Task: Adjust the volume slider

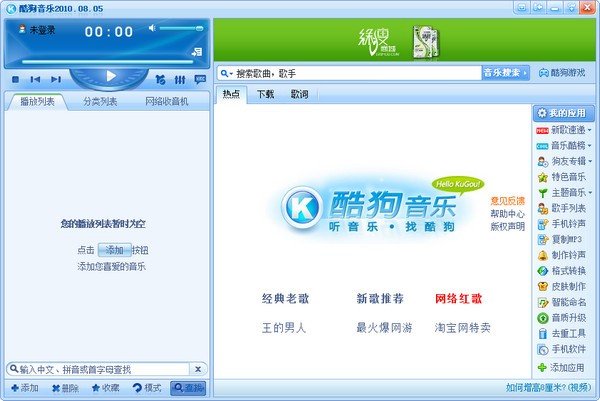Action: (x=181, y=28)
